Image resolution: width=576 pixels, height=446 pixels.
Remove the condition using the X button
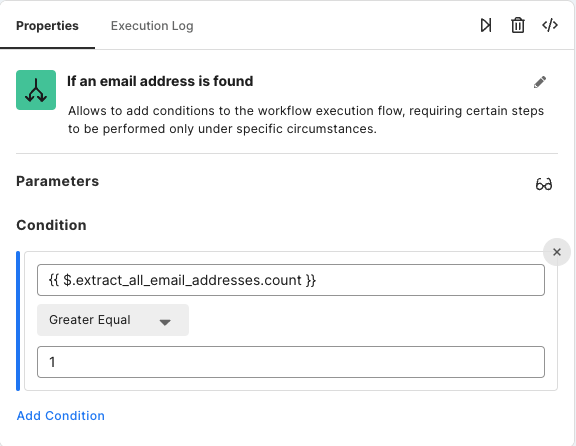click(x=557, y=252)
